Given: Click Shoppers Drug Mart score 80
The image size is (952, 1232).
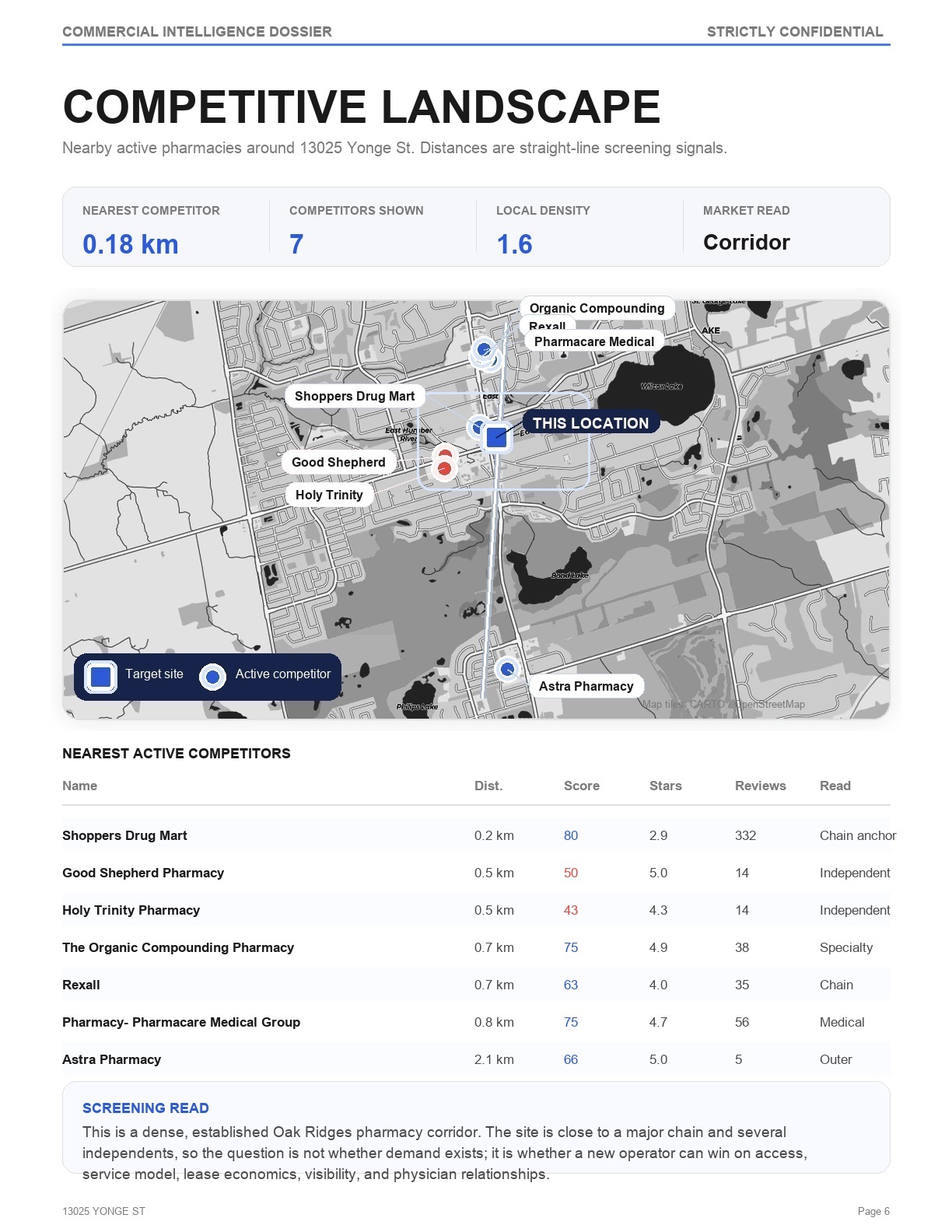Looking at the screenshot, I should click(571, 835).
